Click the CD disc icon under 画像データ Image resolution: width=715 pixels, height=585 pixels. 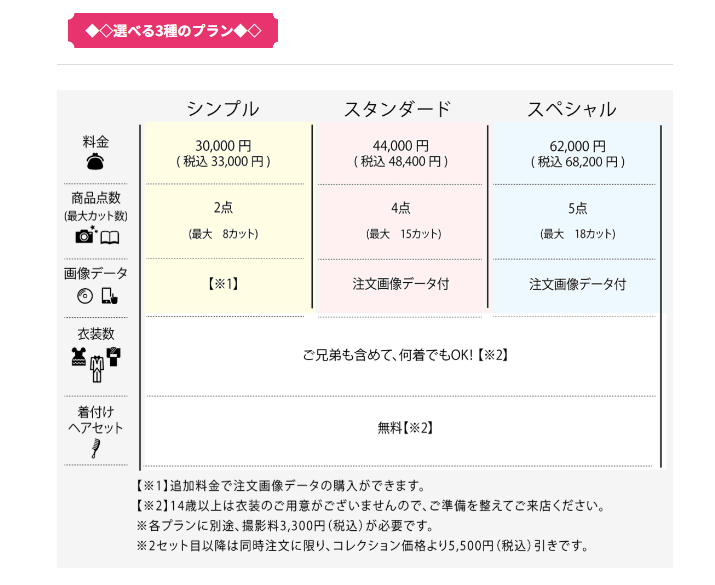point(85,296)
